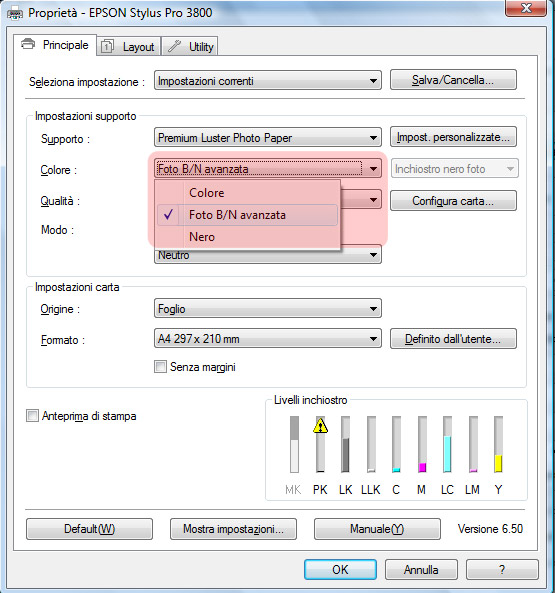The width and height of the screenshot is (555, 593).
Task: Confirm settings with the OK button
Action: [x=340, y=570]
